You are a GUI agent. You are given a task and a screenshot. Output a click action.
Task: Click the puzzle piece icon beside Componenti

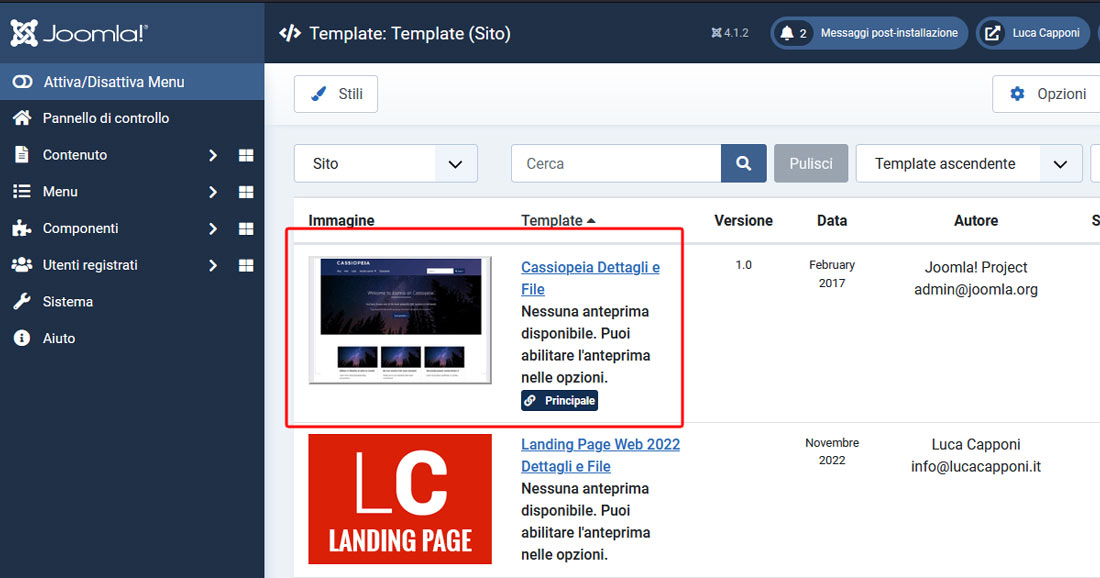coord(22,228)
